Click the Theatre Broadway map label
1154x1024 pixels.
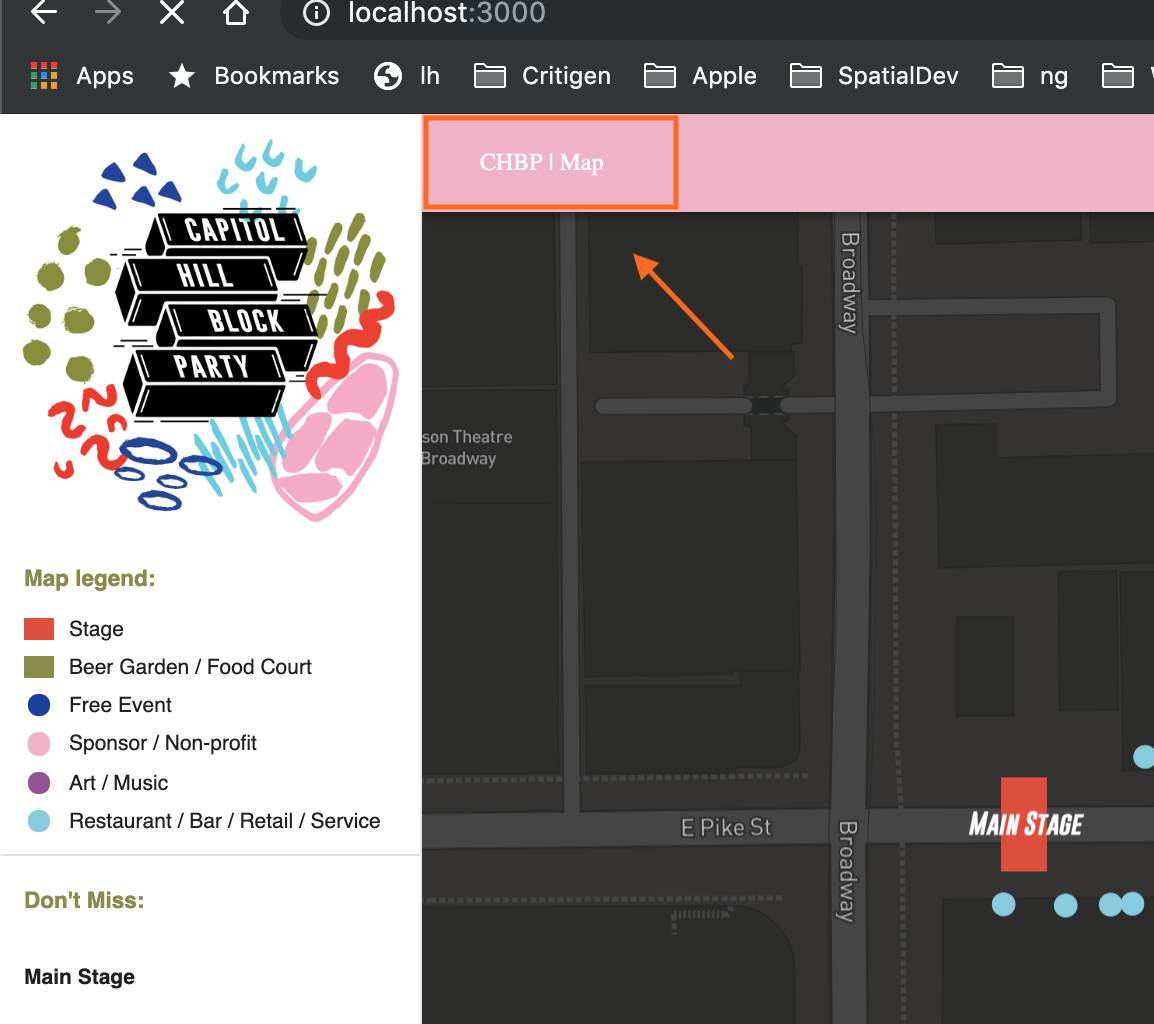point(467,448)
